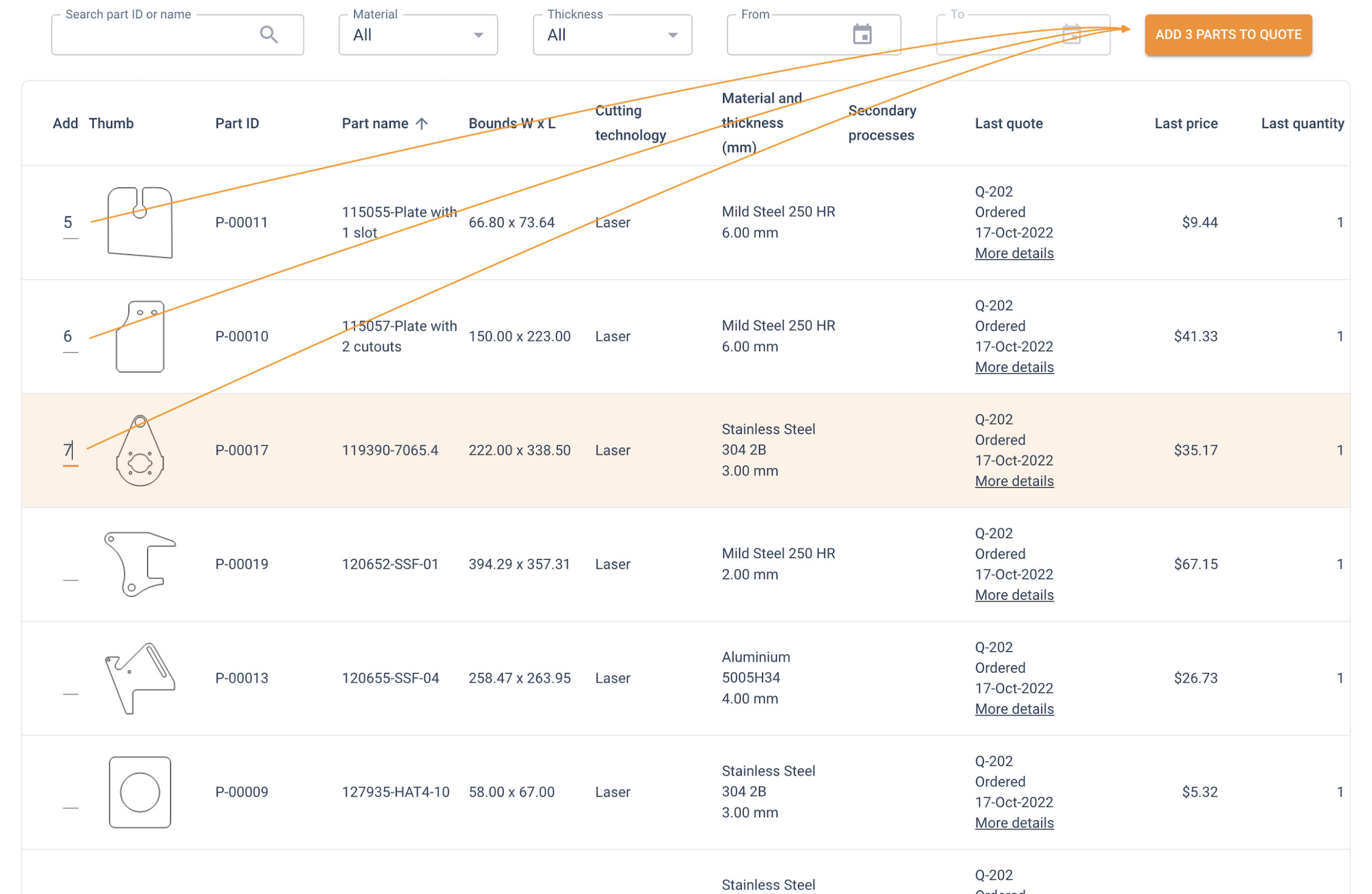This screenshot has height=894, width=1372.
Task: Open the To date calendar picker
Action: tap(1071, 35)
